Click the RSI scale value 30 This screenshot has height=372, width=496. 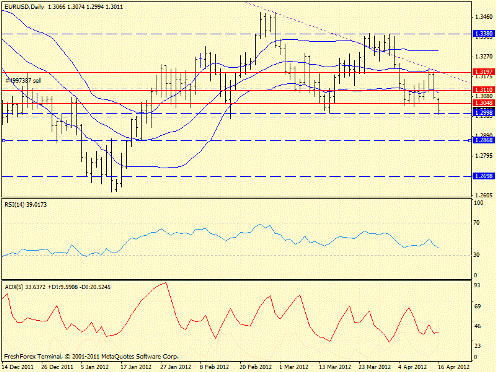[477, 255]
